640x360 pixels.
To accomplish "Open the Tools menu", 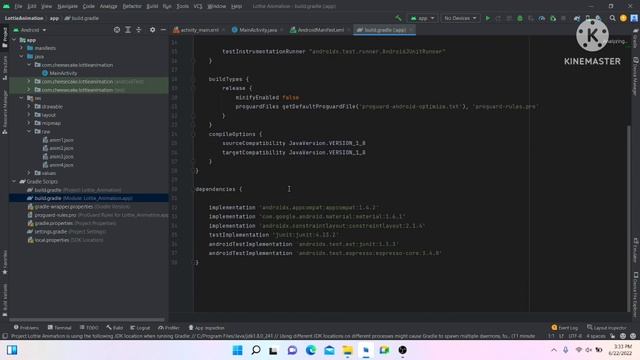I will [182, 6].
